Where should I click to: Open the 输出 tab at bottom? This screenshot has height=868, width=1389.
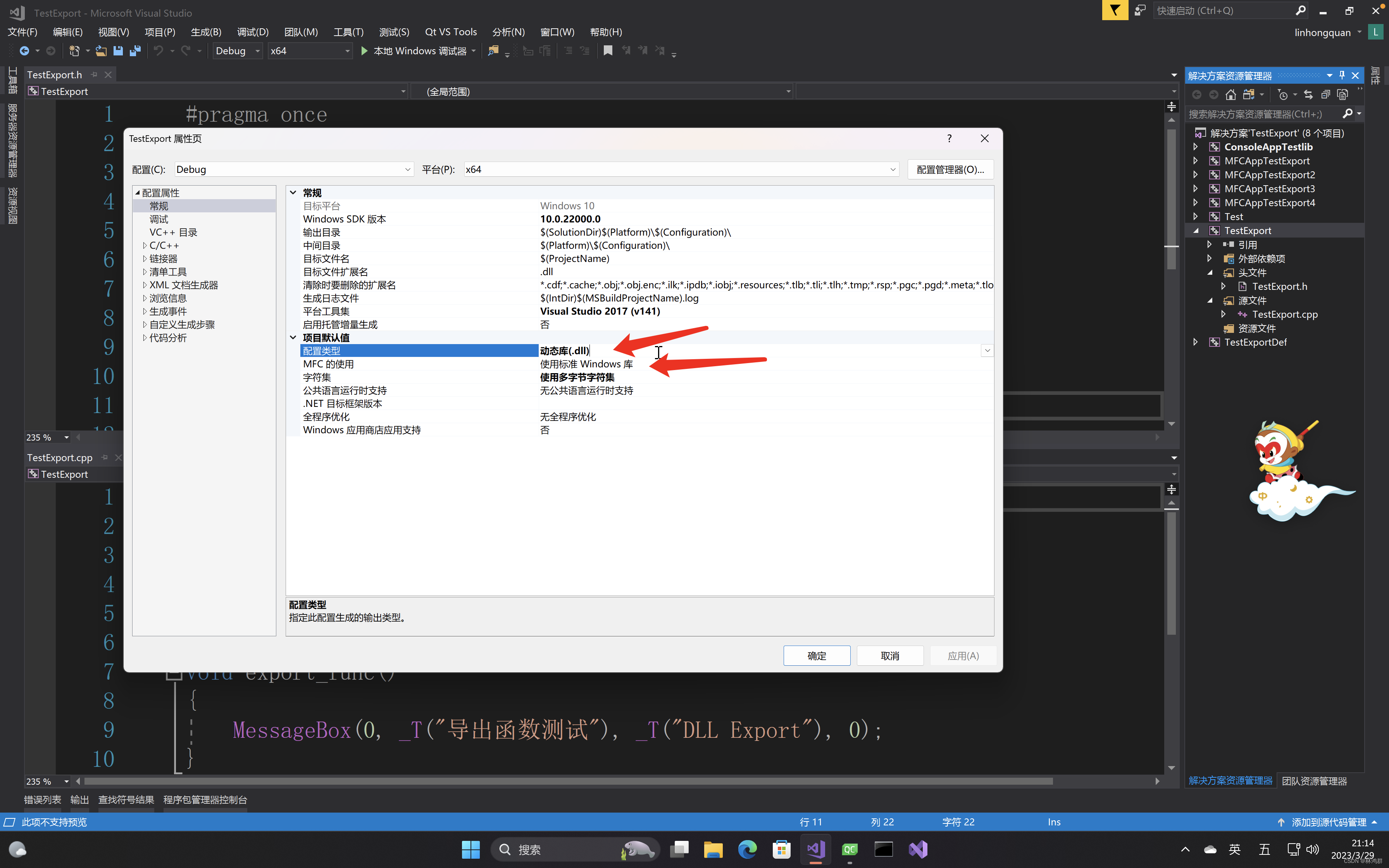(x=80, y=800)
